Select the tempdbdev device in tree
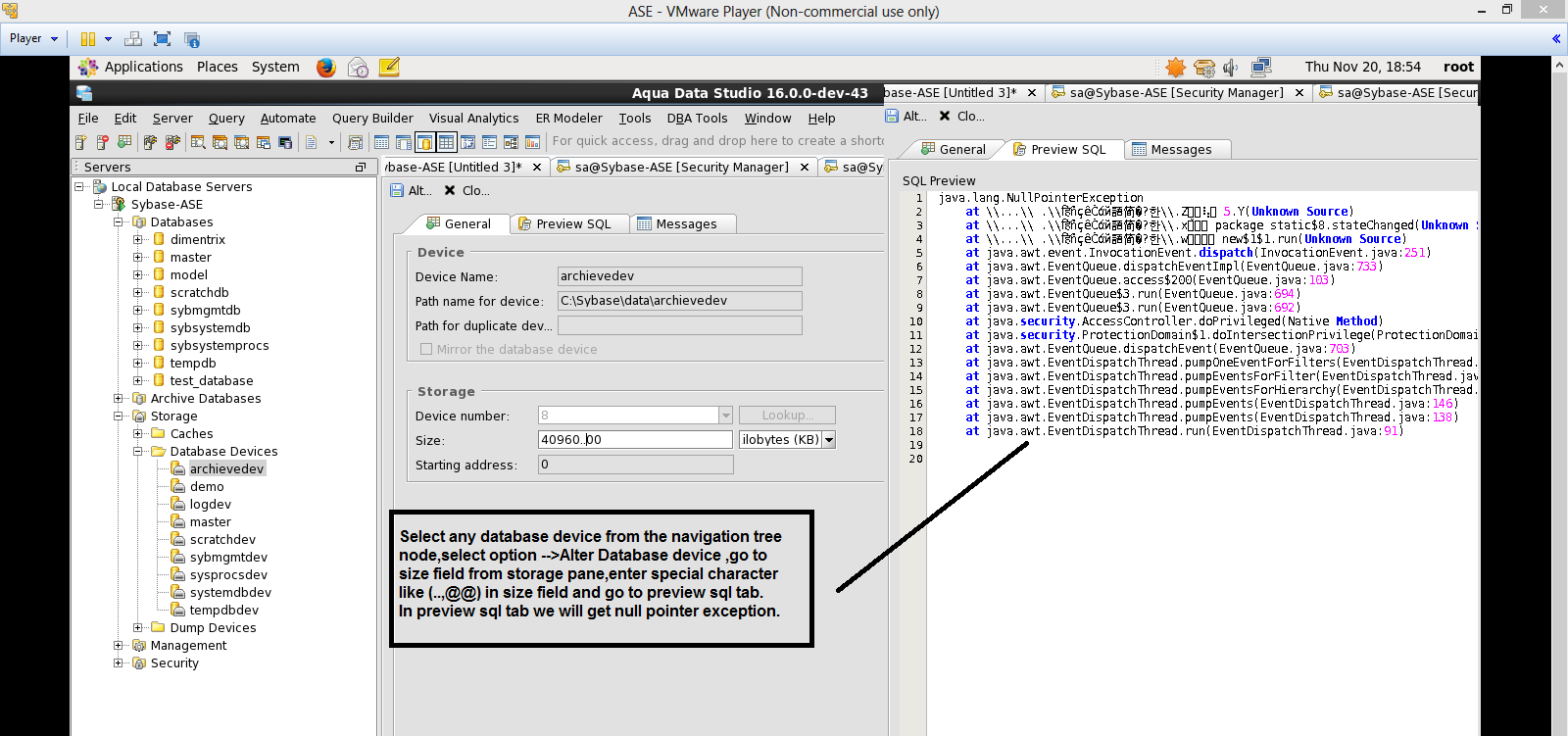Screen dimensions: 1568x736 [223, 611]
